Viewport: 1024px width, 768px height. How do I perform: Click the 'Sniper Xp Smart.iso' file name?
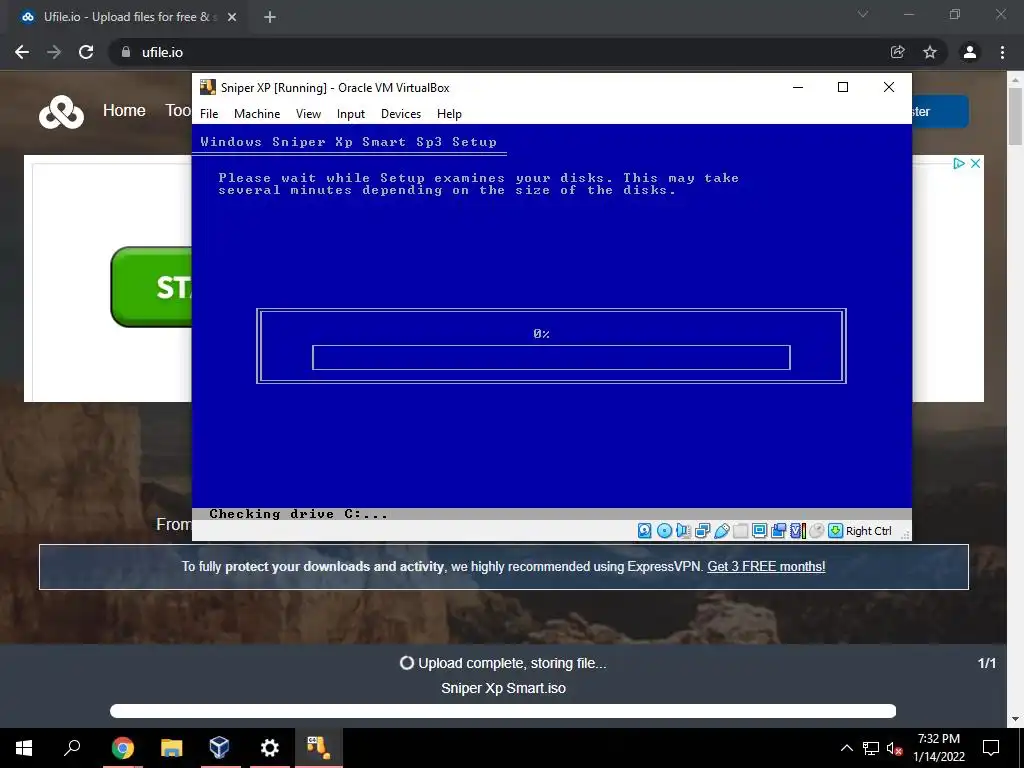(504, 688)
